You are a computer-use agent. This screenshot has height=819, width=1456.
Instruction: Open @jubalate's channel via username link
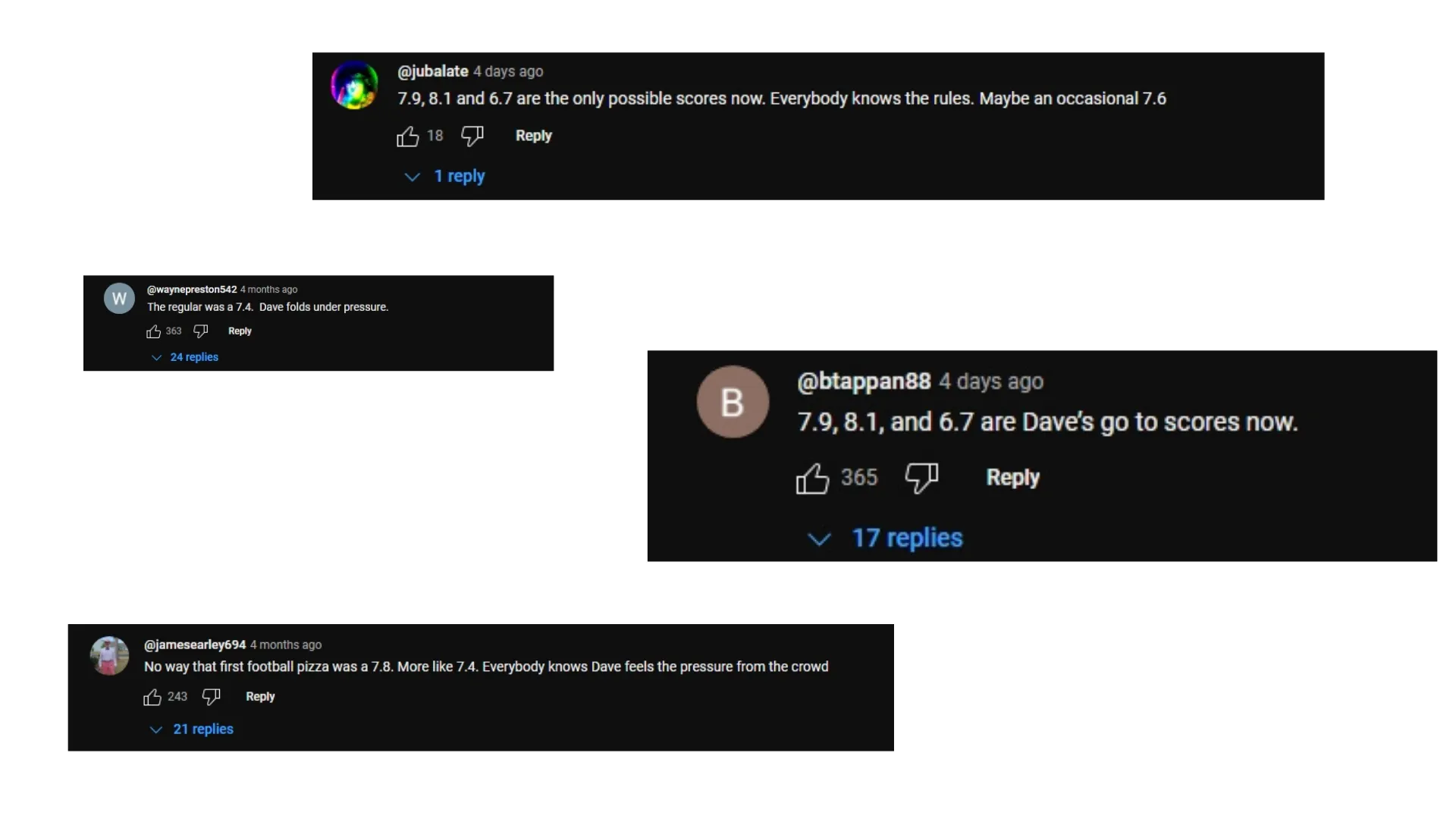coord(431,71)
